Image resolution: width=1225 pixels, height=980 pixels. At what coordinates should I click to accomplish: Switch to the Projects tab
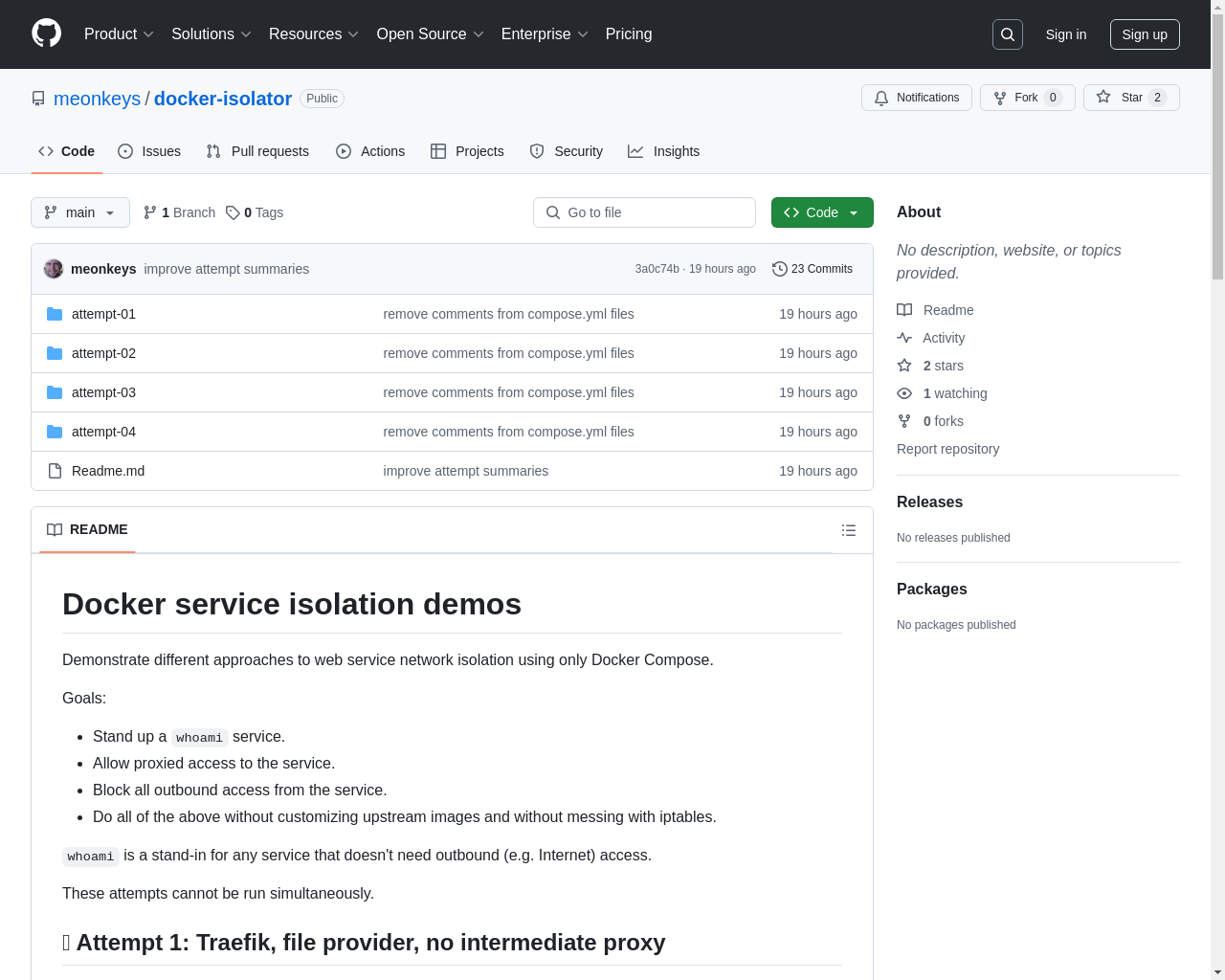[x=467, y=151]
